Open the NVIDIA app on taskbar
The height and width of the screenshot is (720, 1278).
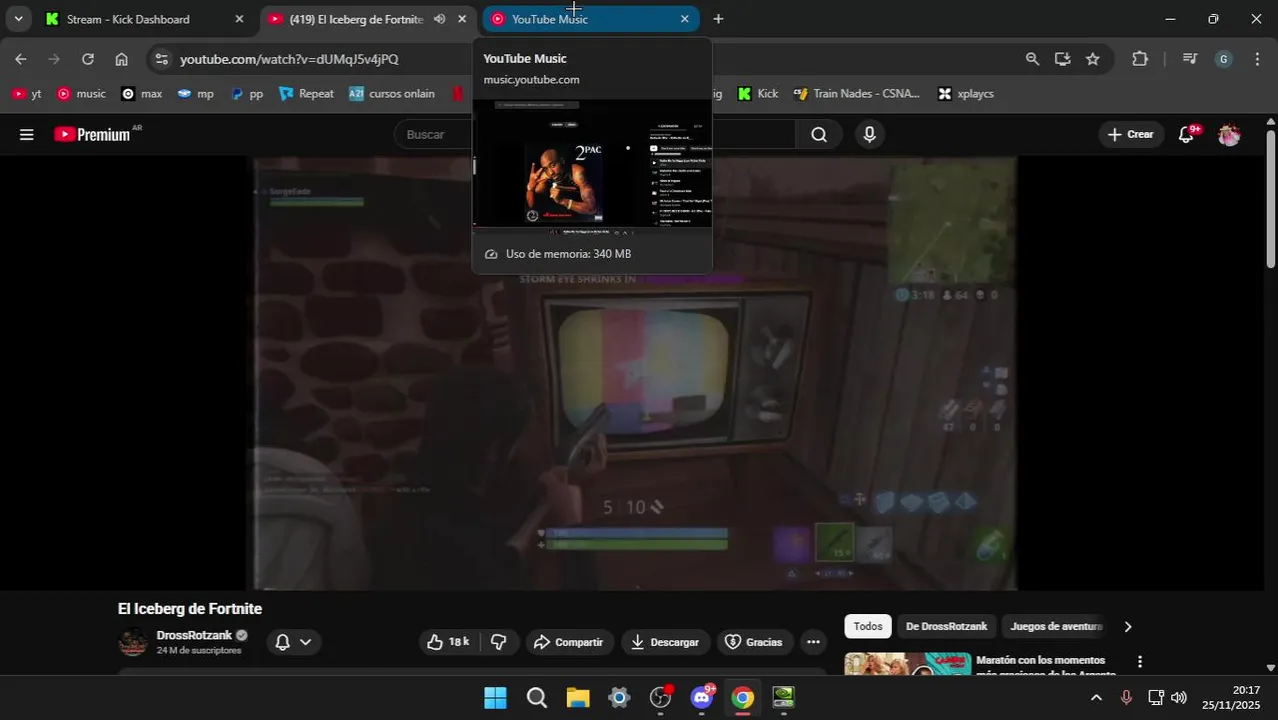click(783, 697)
